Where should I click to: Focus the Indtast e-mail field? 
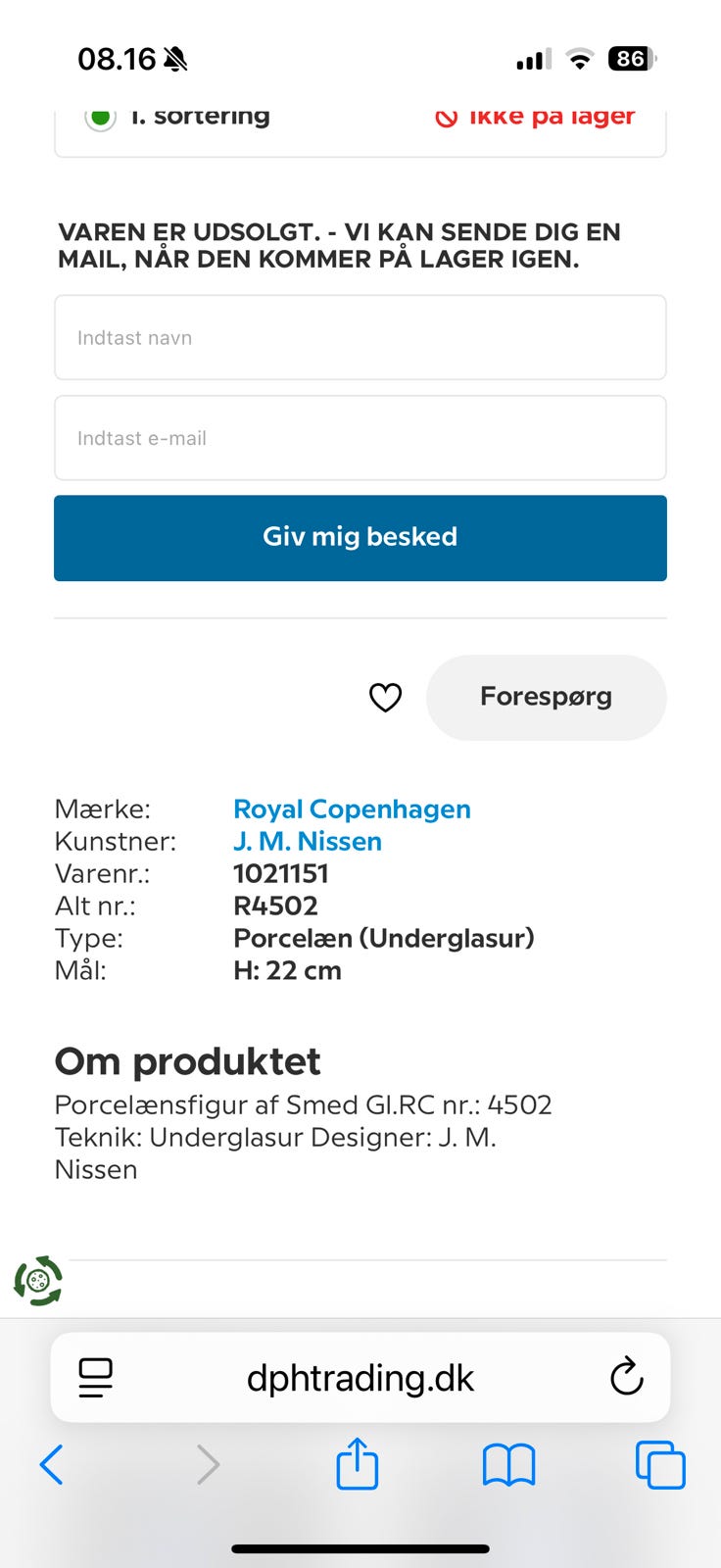pos(360,438)
